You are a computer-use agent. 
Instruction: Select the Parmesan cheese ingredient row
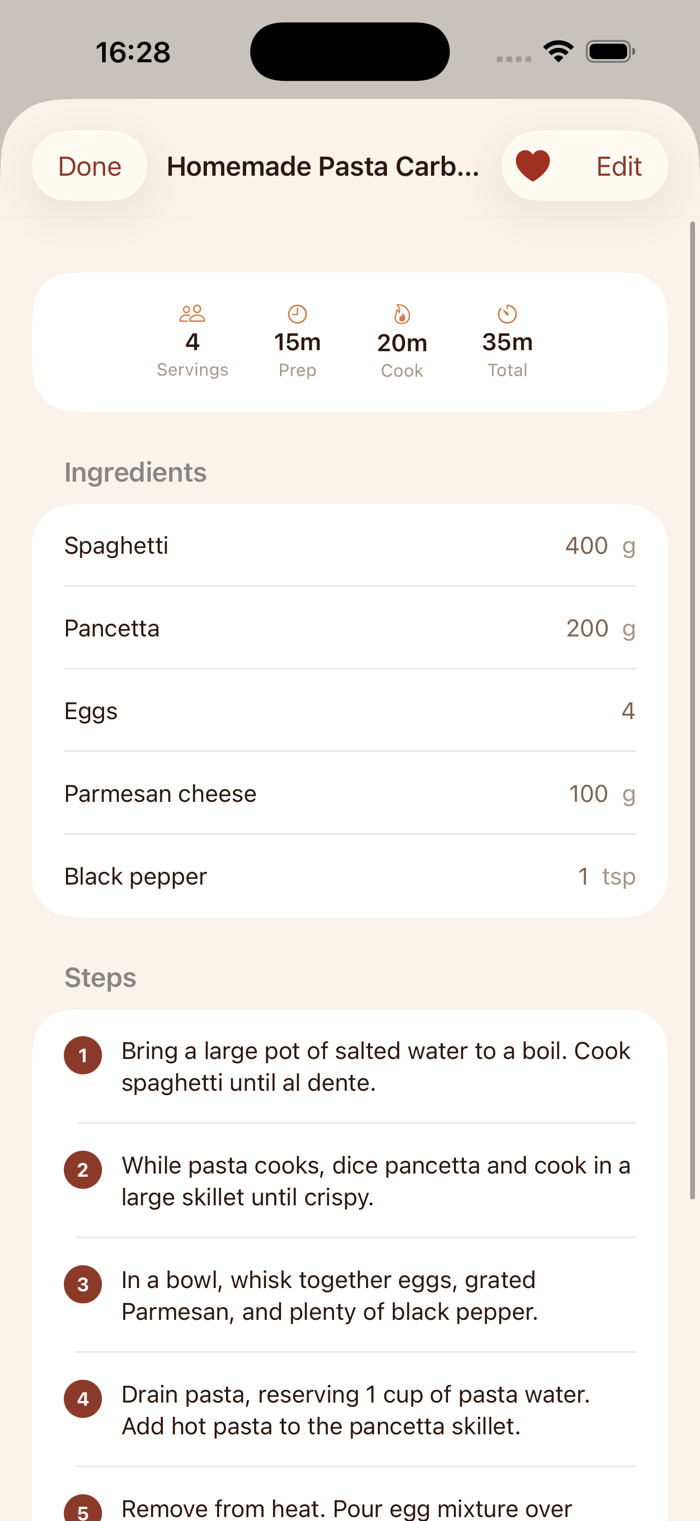(349, 794)
